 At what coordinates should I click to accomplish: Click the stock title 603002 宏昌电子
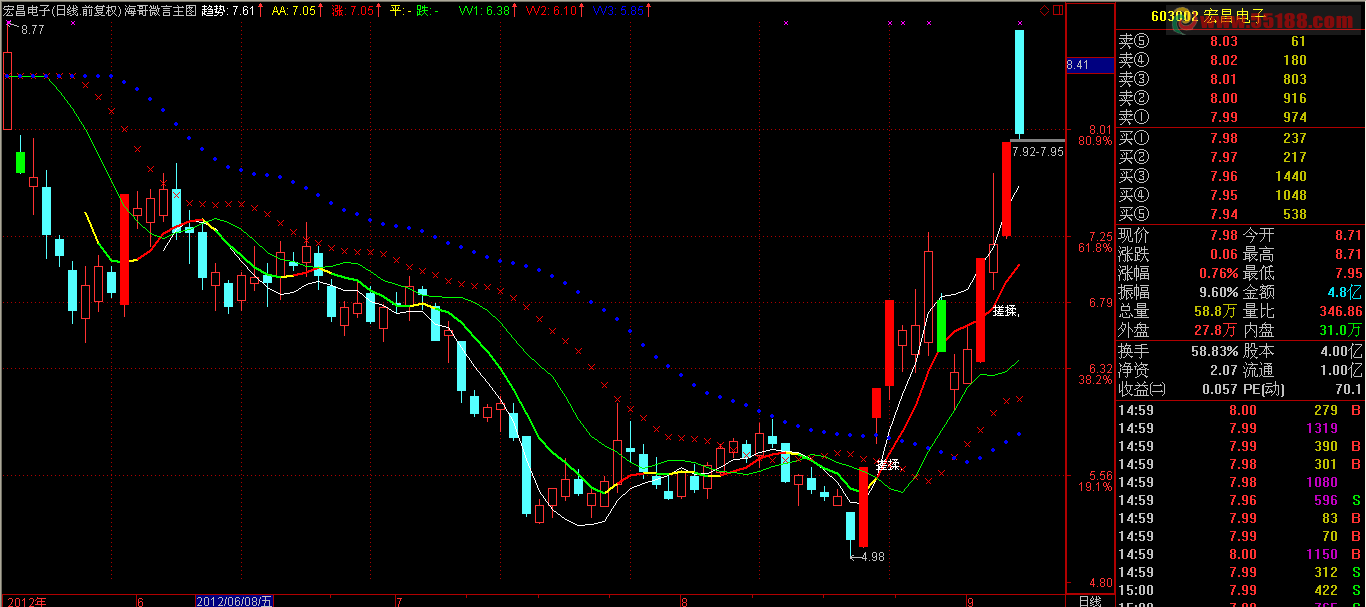point(1208,16)
